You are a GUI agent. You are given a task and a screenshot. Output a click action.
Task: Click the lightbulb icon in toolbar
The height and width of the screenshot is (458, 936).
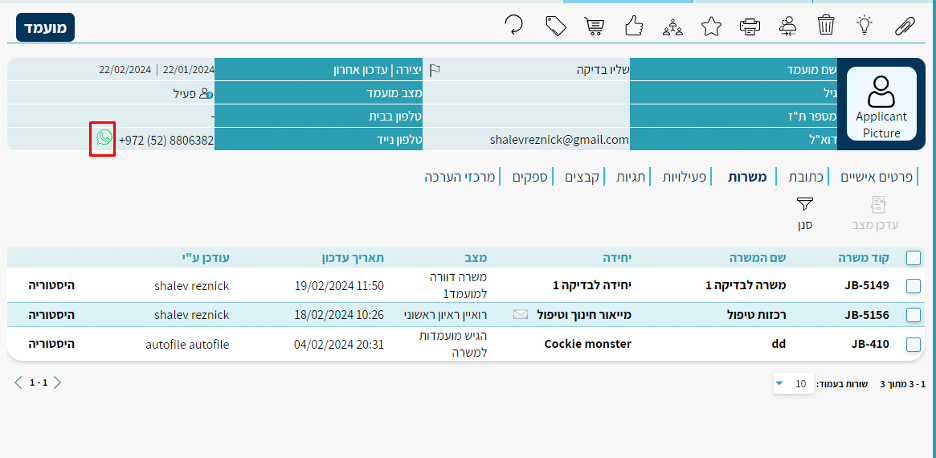click(x=864, y=26)
